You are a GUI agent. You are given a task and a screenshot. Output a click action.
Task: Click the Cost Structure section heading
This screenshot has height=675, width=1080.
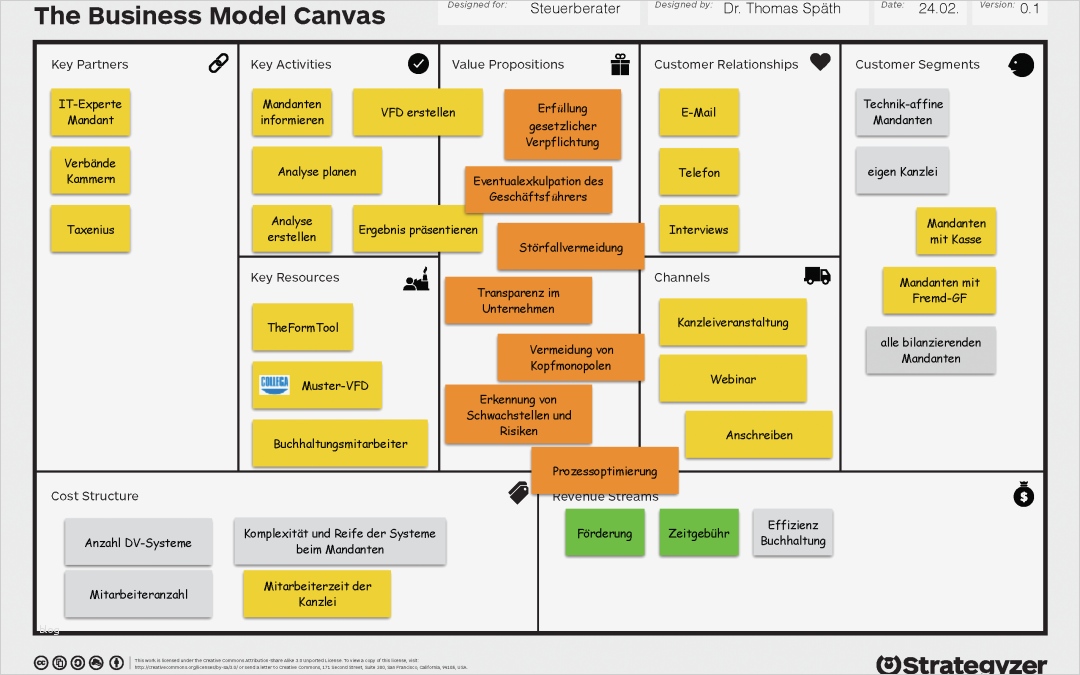click(94, 496)
